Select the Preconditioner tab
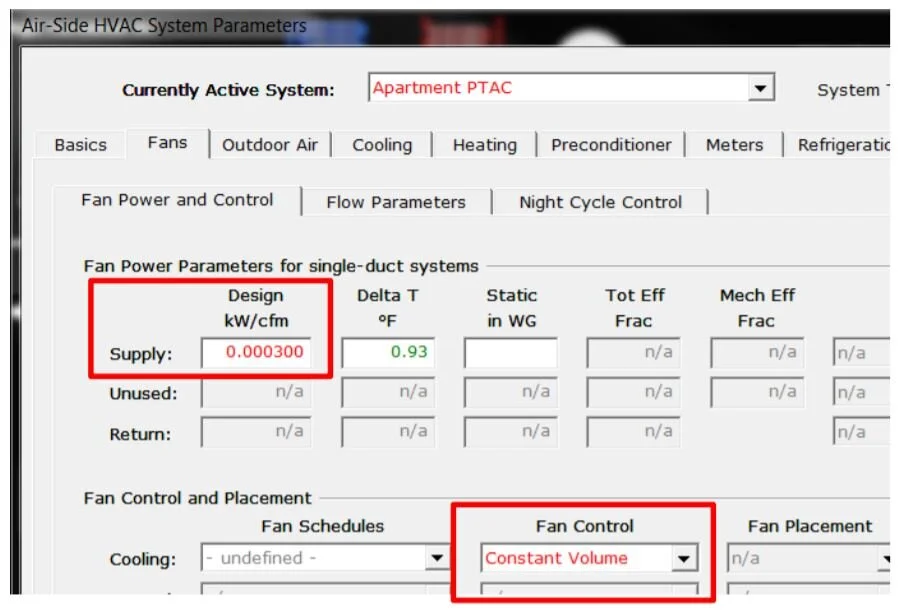Image resolution: width=902 pixels, height=613 pixels. tap(610, 144)
